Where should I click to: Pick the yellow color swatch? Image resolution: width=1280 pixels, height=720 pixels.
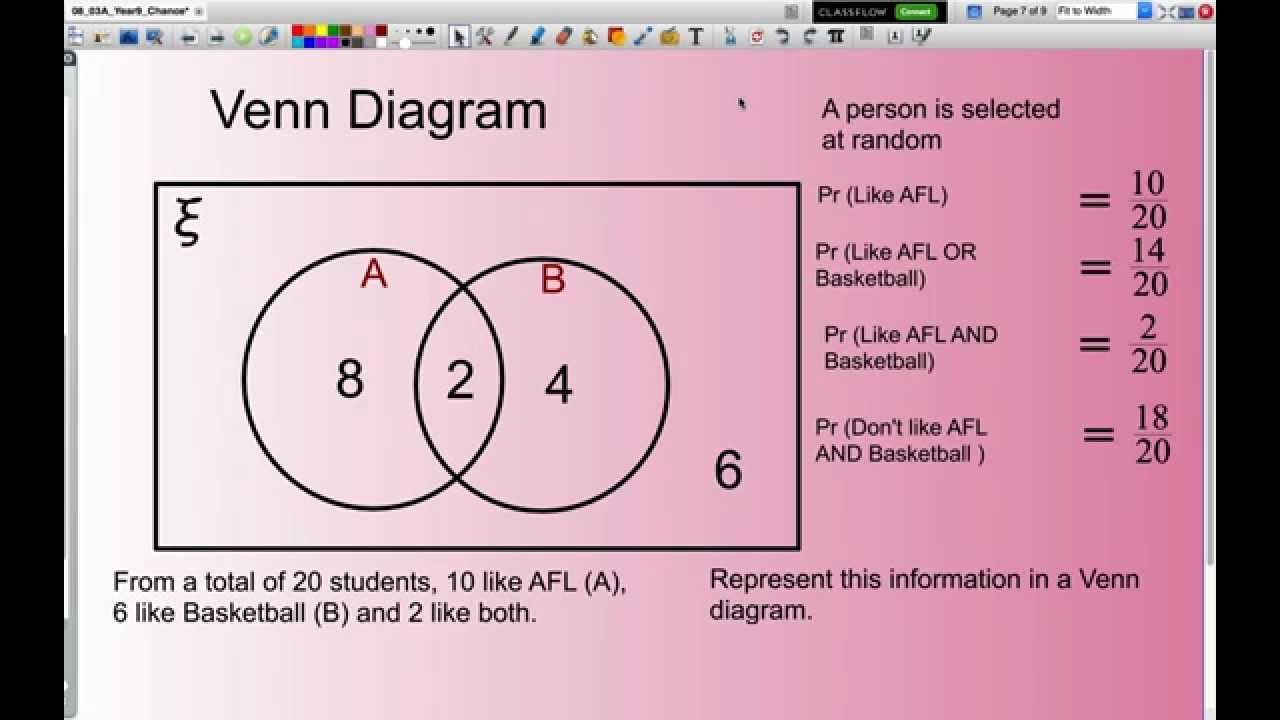coord(322,30)
